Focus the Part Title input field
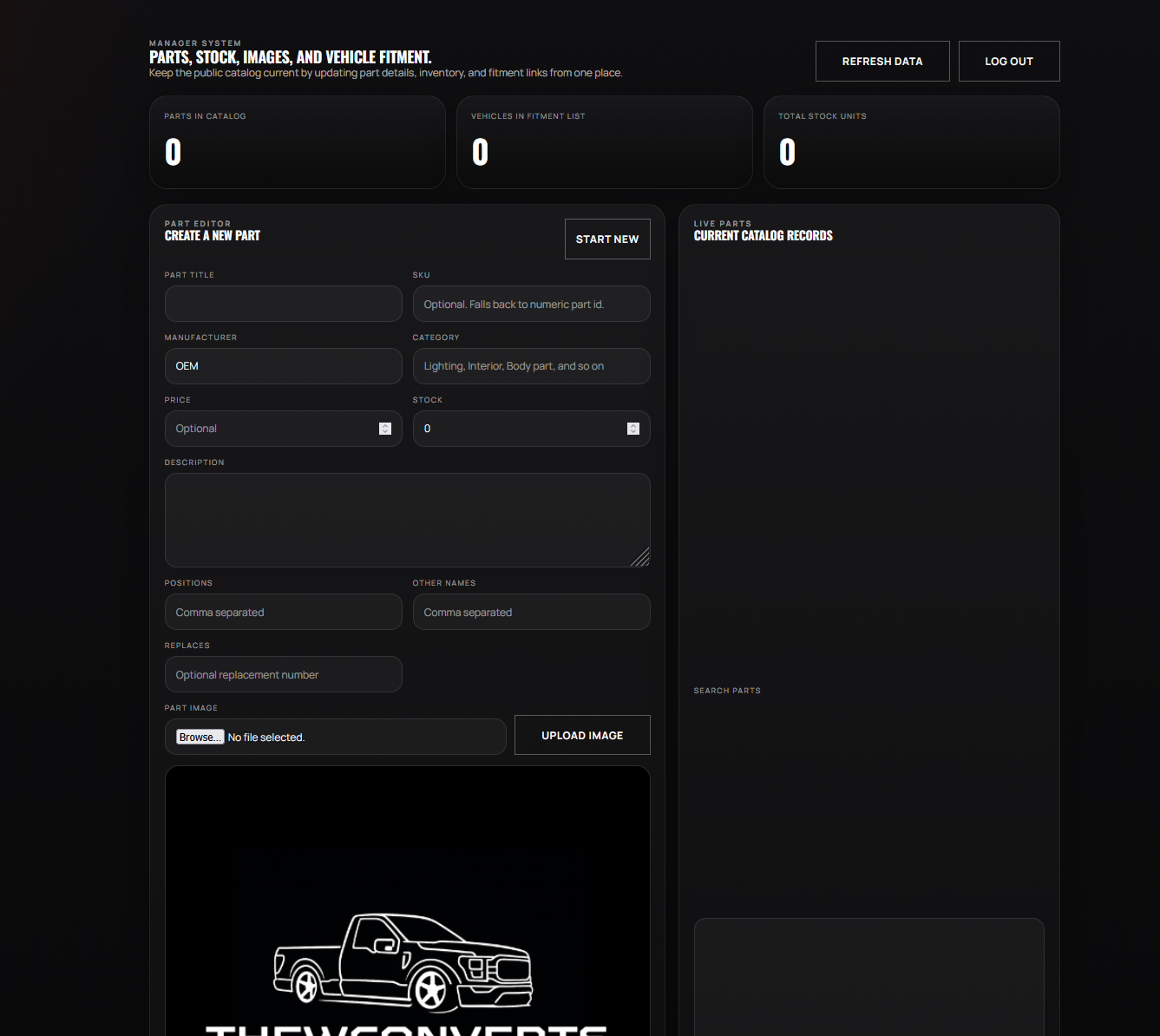1160x1036 pixels. click(x=284, y=304)
